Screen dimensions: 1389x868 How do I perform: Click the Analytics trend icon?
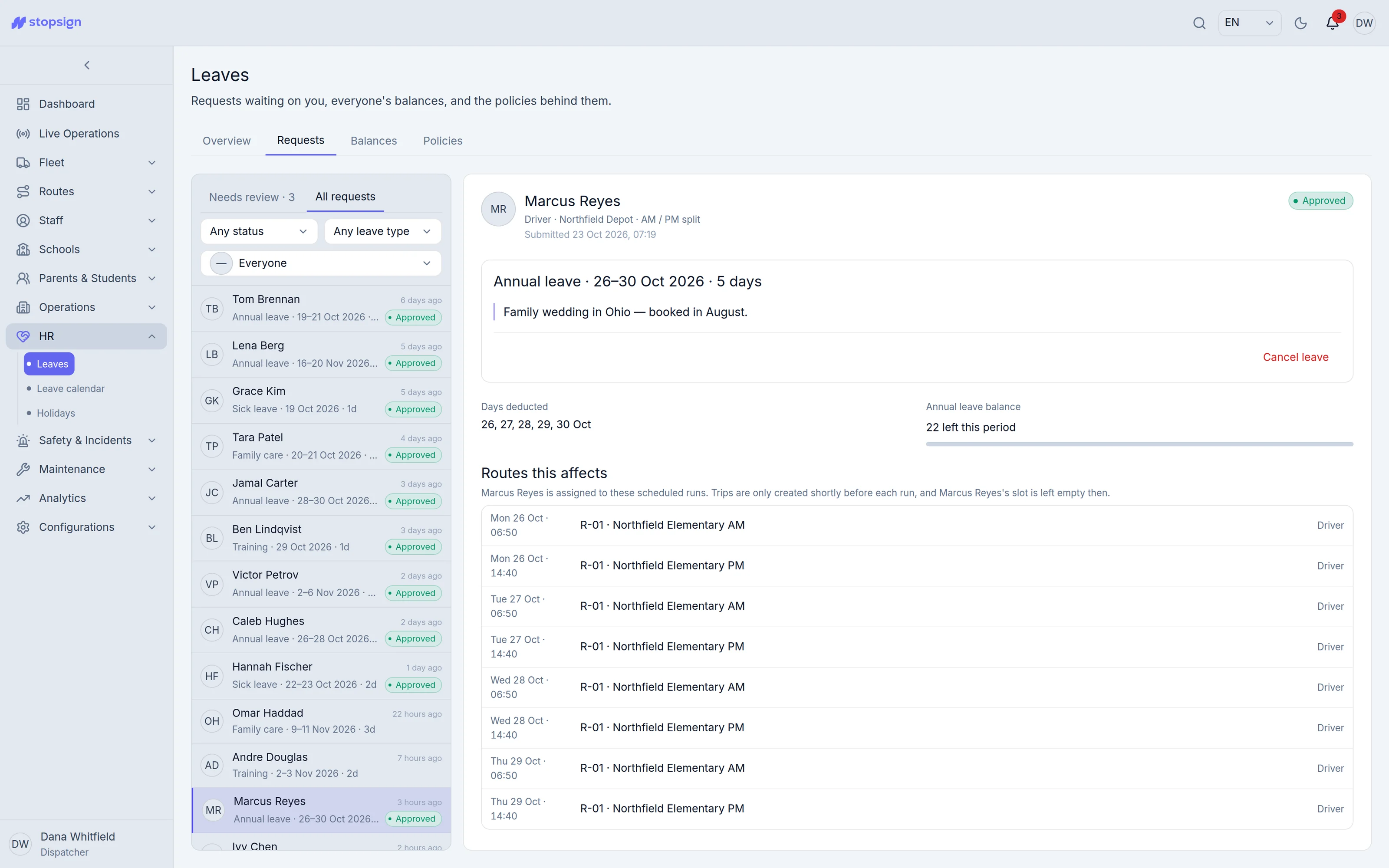click(23, 498)
